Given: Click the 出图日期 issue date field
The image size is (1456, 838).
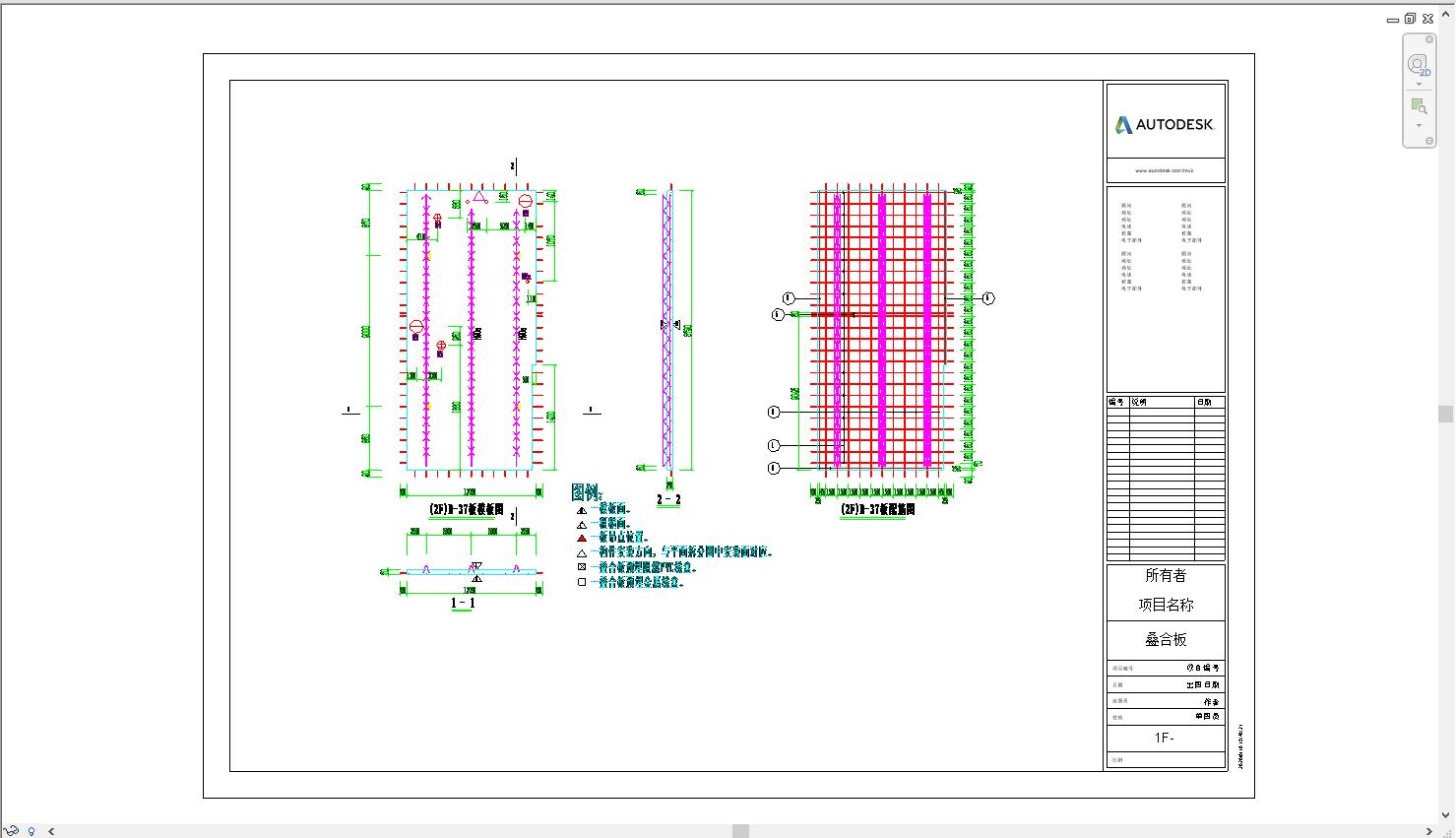Looking at the screenshot, I should [x=1203, y=684].
